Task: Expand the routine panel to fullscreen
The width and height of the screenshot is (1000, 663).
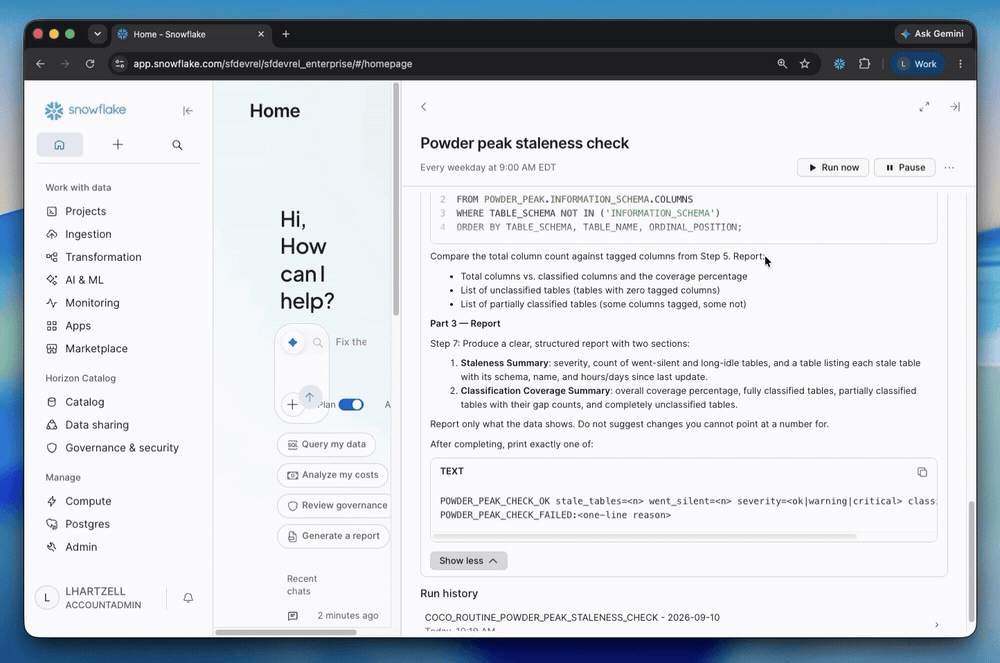Action: [924, 107]
